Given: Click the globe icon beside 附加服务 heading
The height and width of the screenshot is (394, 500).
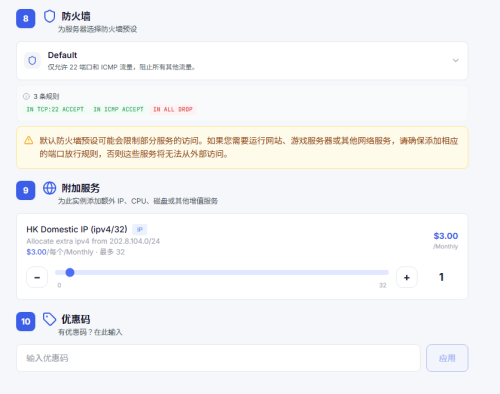Looking at the screenshot, I should click(49, 188).
